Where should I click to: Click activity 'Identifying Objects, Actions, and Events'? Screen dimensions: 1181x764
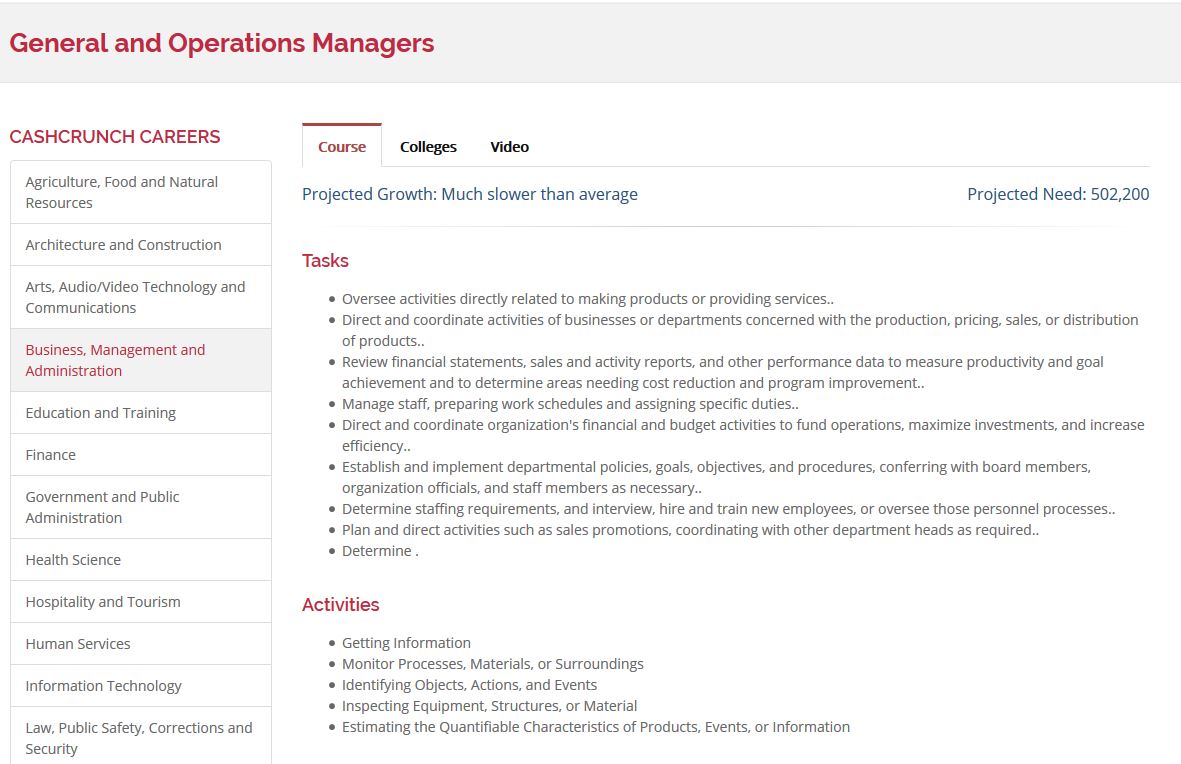click(469, 685)
